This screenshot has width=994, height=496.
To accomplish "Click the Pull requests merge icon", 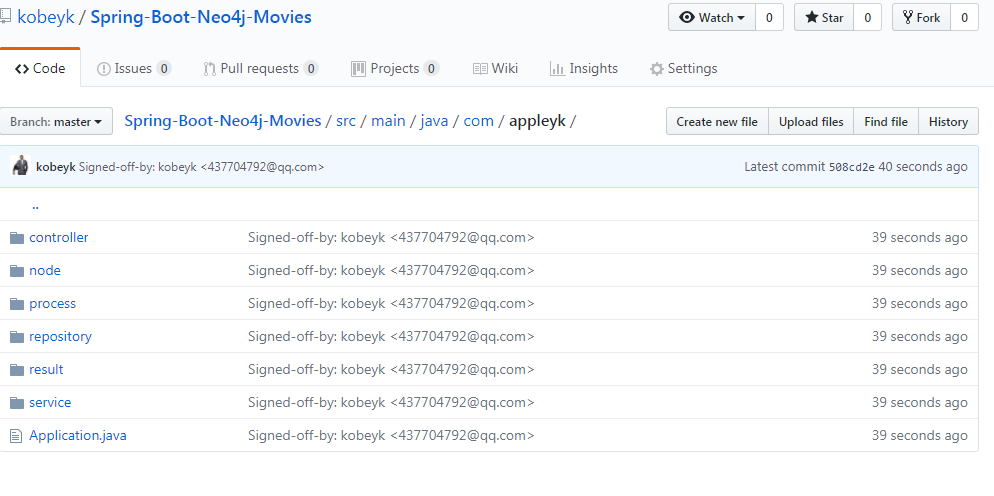I will pos(209,69).
